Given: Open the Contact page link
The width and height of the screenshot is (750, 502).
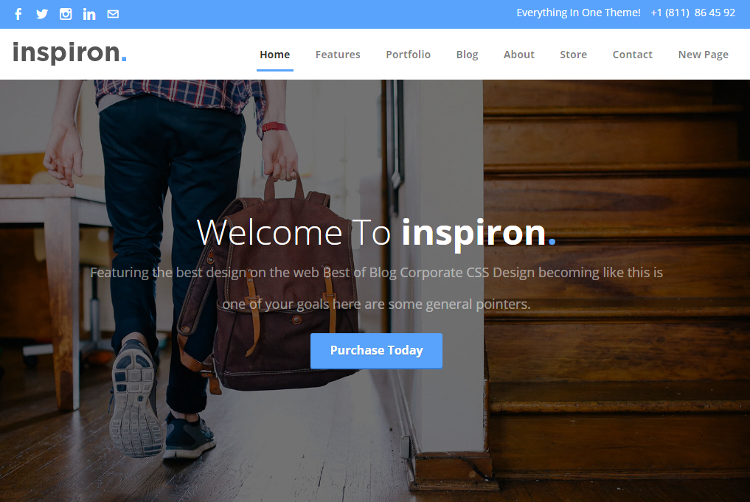Looking at the screenshot, I should coord(632,55).
